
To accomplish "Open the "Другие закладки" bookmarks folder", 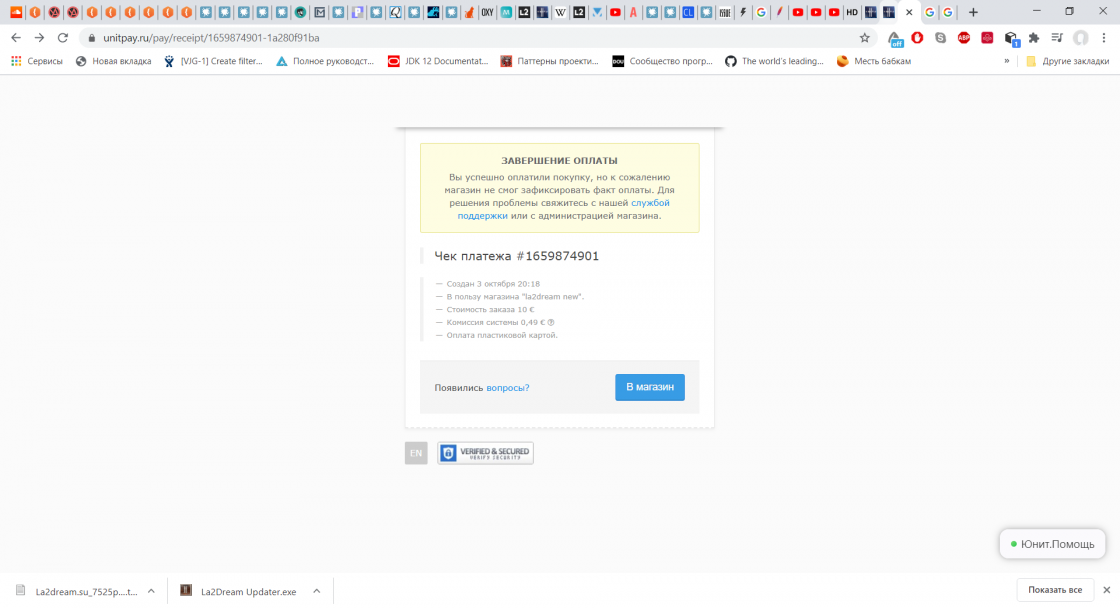I will coord(1067,61).
